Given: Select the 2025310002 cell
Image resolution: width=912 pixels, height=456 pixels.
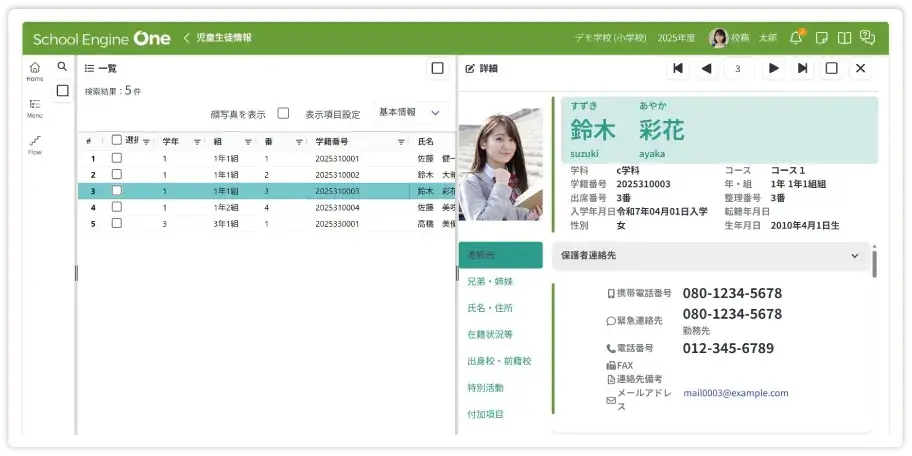Looking at the screenshot, I should [337, 174].
